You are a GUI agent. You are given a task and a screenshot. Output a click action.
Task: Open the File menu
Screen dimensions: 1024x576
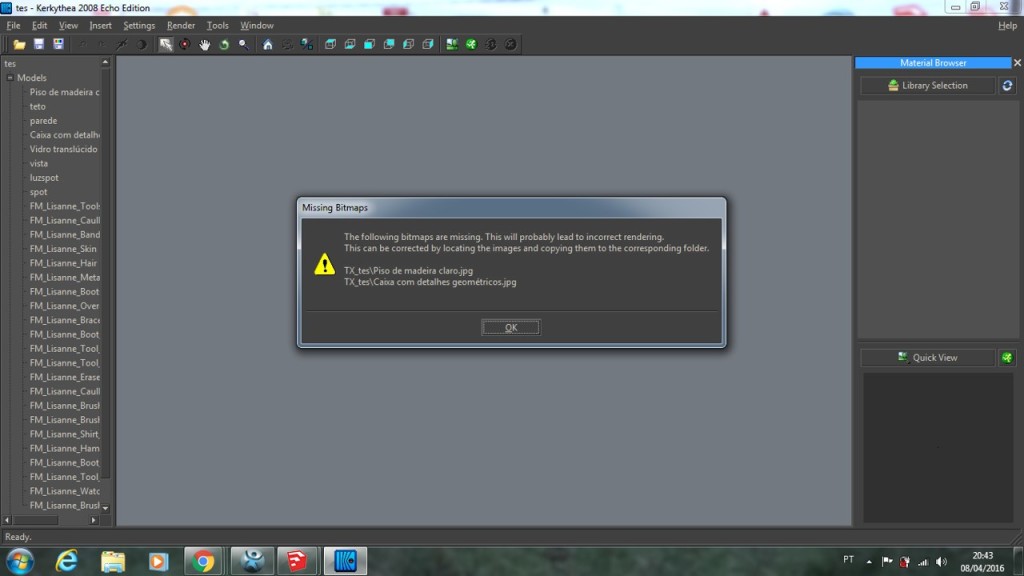13,25
